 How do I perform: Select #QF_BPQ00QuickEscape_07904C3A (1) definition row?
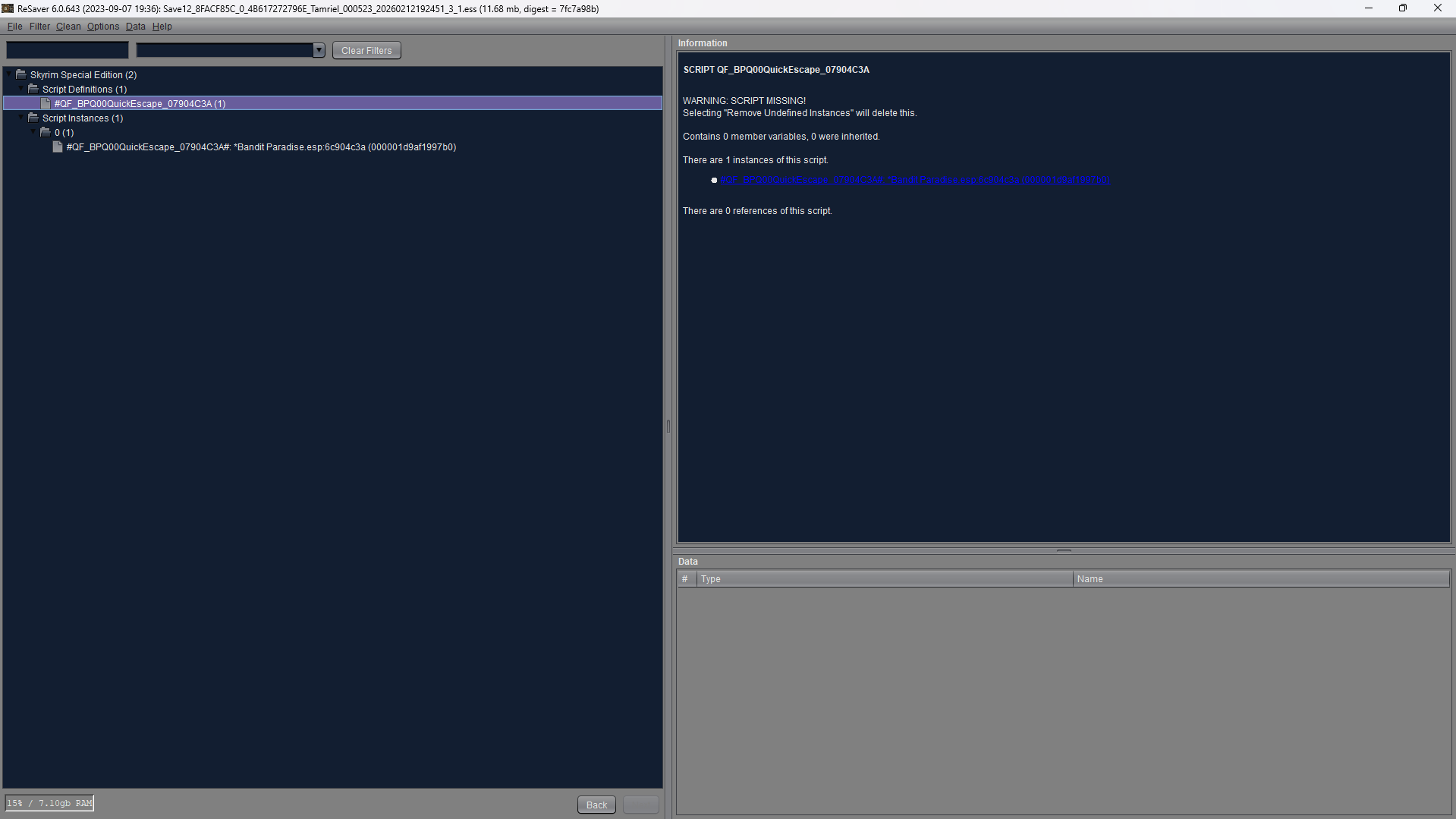(332, 103)
